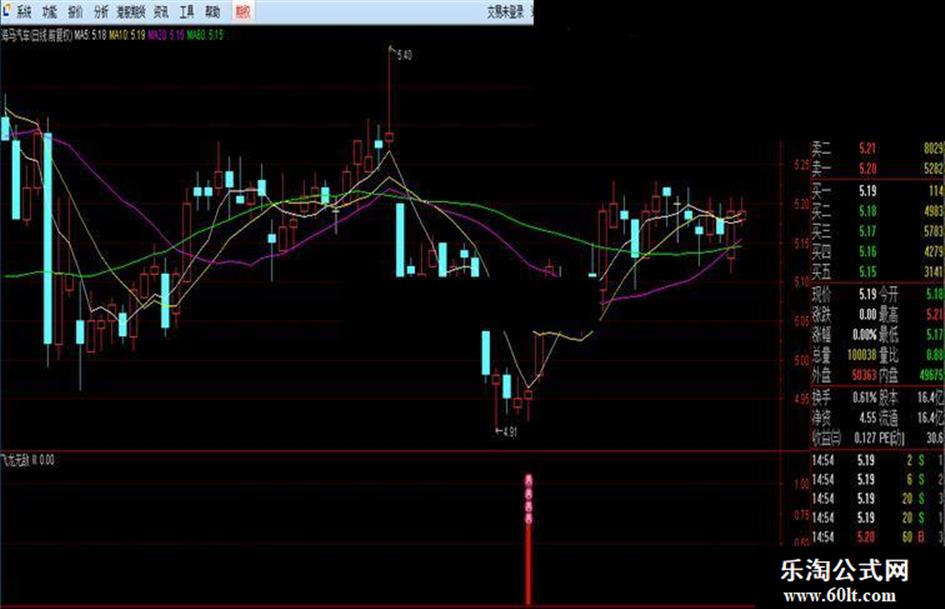Select the 卖二 5.21 order row
The height and width of the screenshot is (609, 945).
click(x=878, y=148)
